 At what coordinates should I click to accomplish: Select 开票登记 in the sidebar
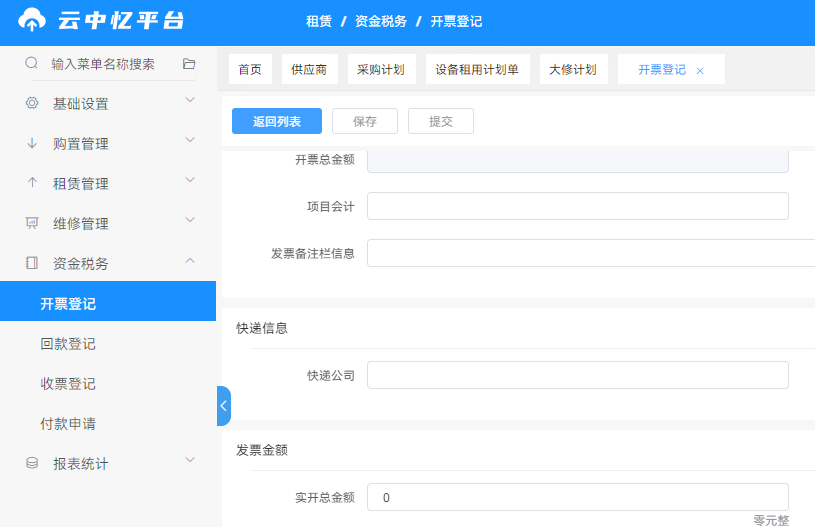click(x=108, y=301)
